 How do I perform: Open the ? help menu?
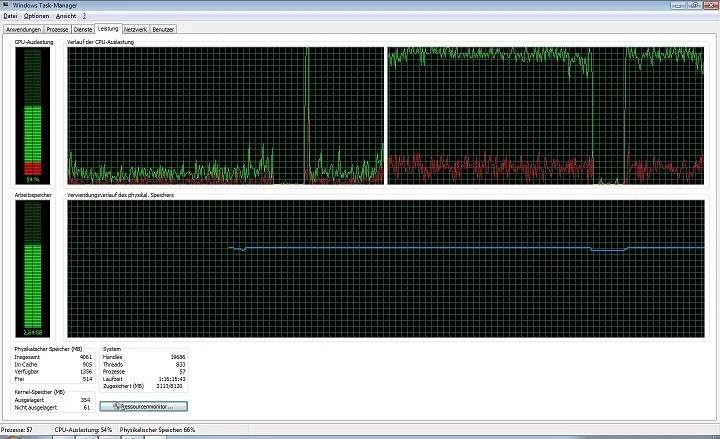84,16
